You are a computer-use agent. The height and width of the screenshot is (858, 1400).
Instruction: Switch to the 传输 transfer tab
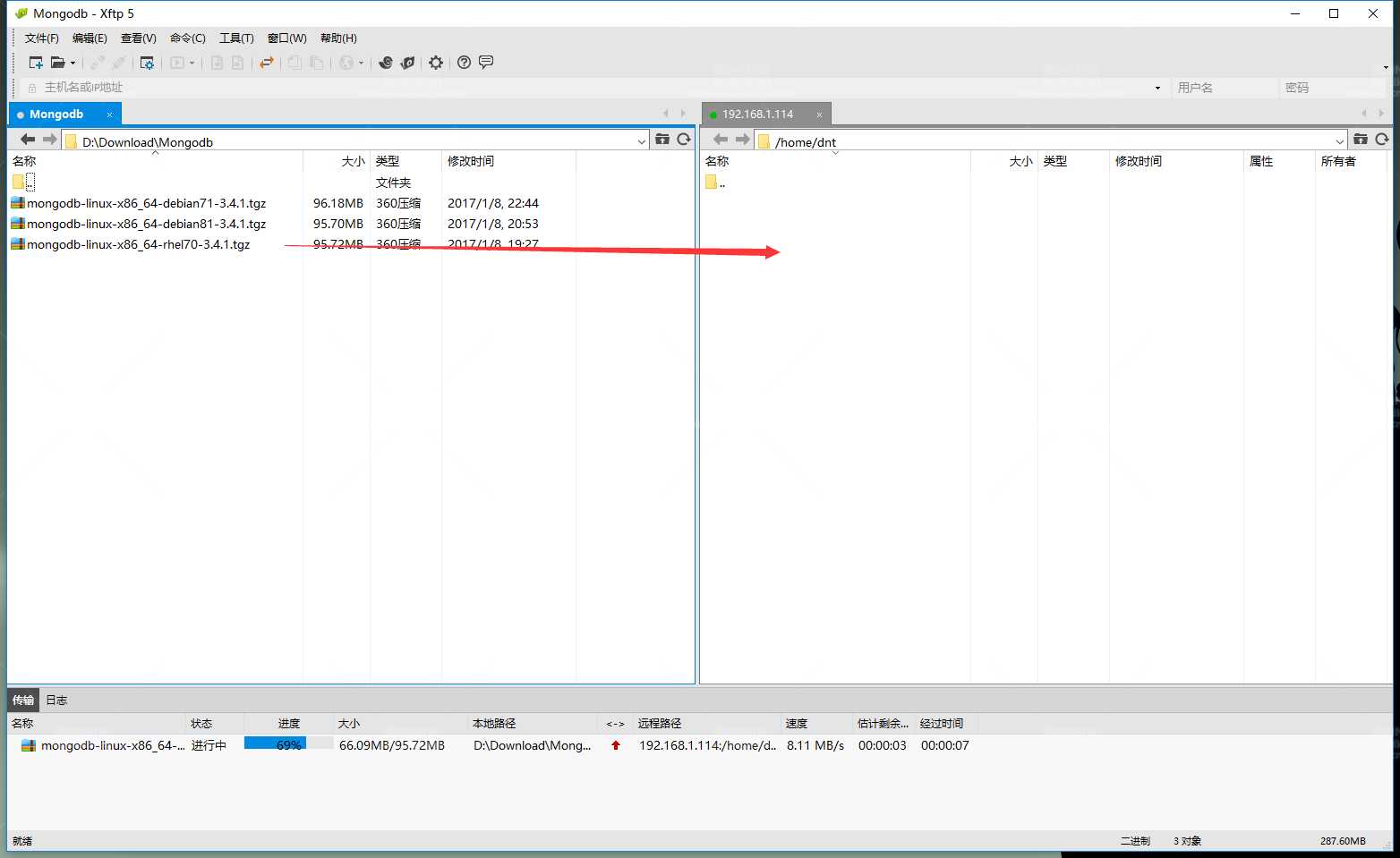tap(23, 700)
